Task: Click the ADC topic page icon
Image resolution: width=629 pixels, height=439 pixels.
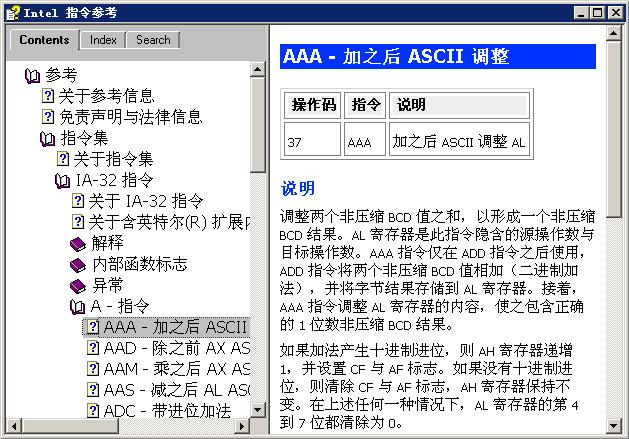Action: (x=93, y=411)
